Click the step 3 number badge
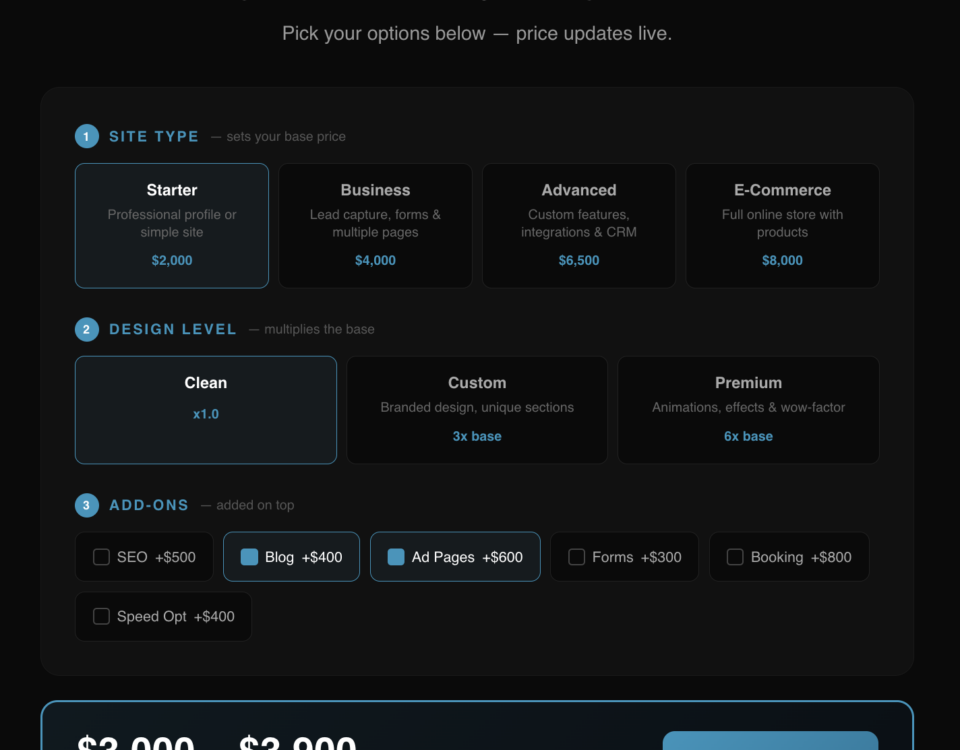Viewport: 960px width, 750px height. (x=86, y=505)
